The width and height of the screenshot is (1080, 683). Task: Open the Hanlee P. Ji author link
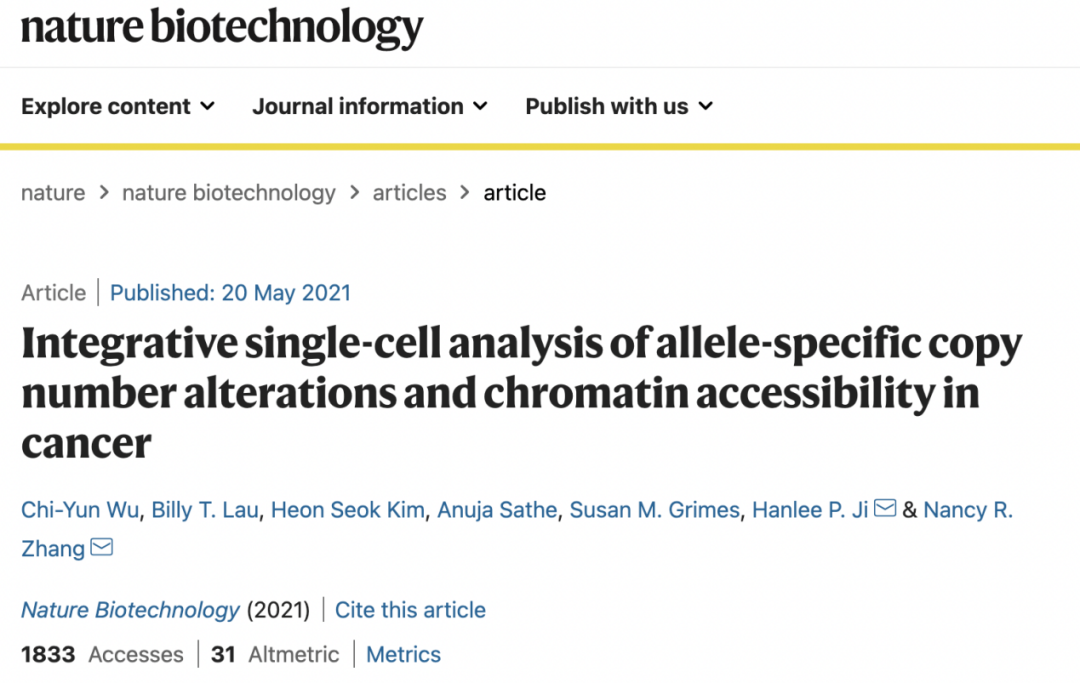[810, 509]
